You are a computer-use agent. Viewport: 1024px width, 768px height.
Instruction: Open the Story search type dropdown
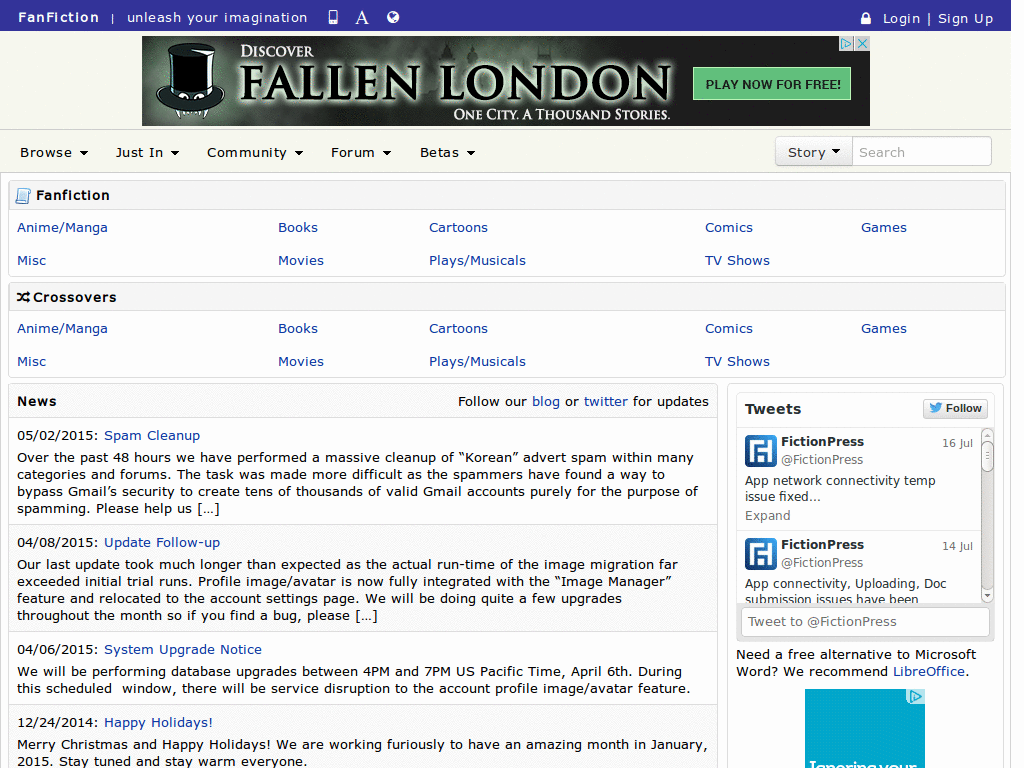tap(813, 151)
